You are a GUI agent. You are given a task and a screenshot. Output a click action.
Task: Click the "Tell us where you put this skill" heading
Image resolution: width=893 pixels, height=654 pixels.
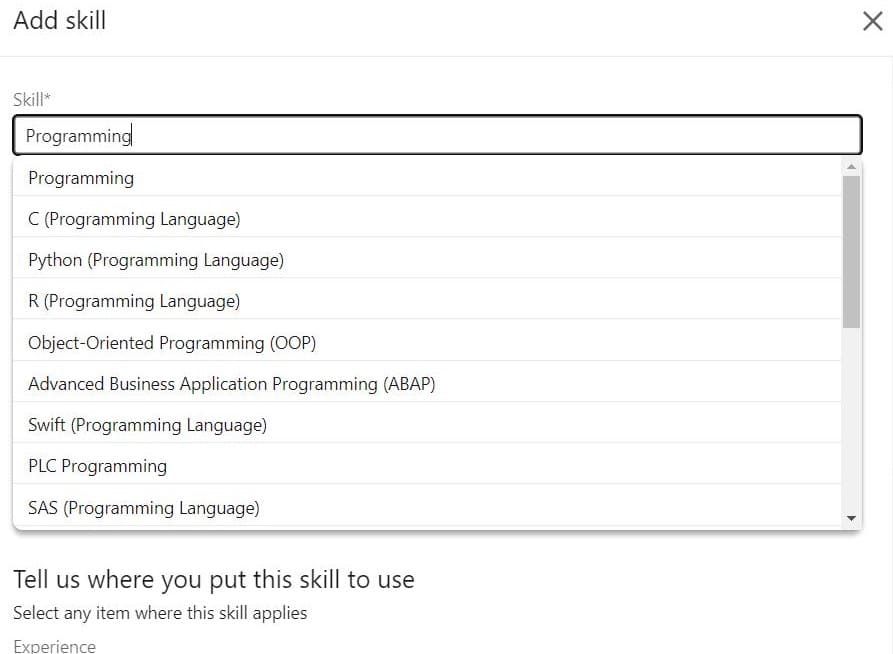point(213,580)
